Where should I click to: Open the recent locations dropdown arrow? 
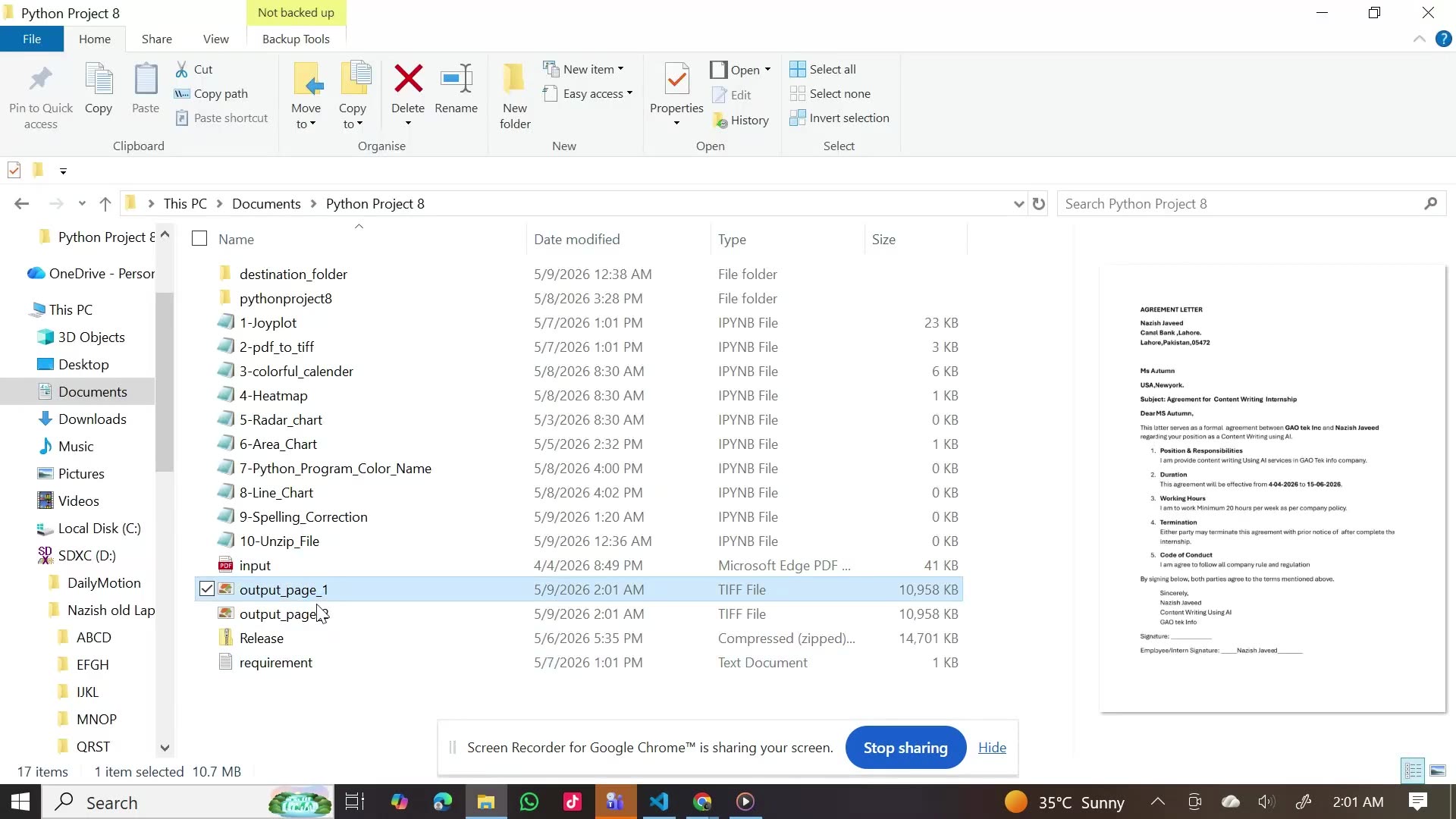82,203
